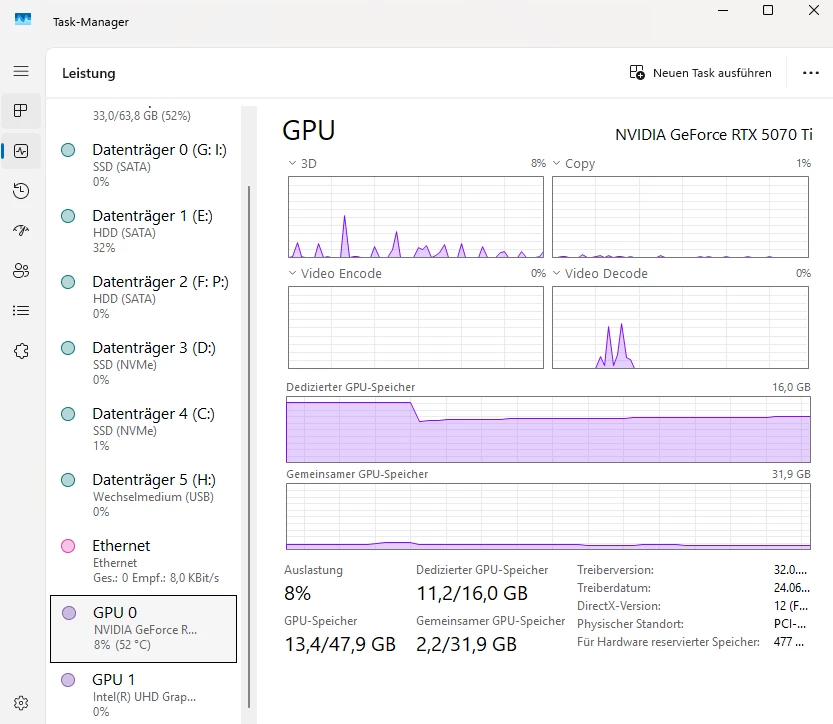This screenshot has width=833, height=724.
Task: Click the three-dot more options button
Action: point(811,73)
